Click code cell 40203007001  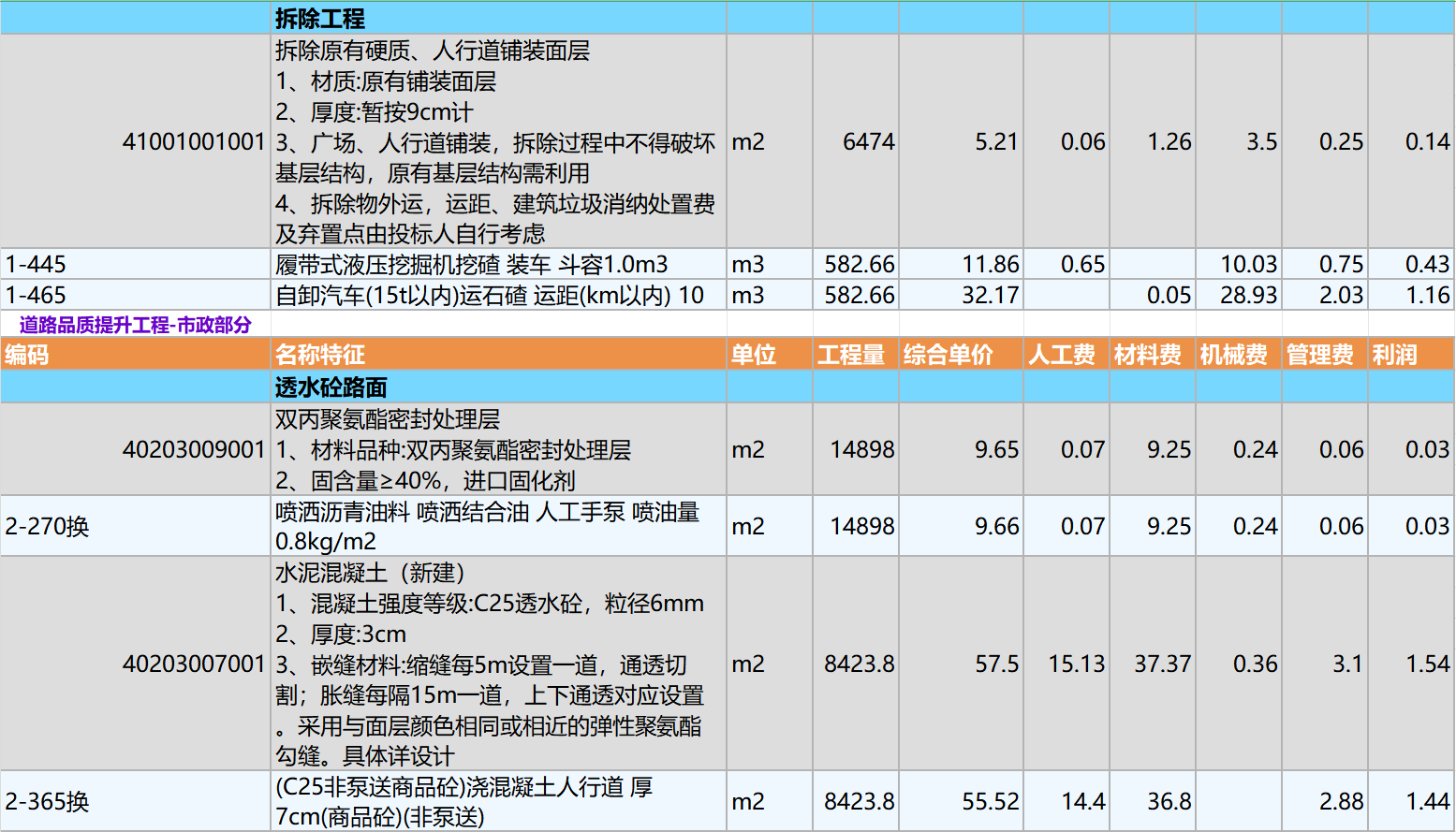(x=136, y=664)
